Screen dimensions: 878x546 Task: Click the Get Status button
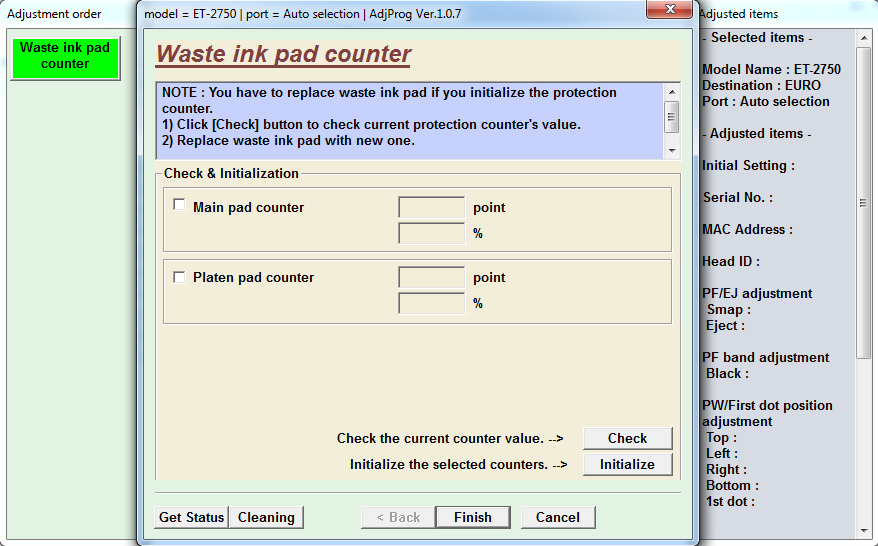[191, 517]
